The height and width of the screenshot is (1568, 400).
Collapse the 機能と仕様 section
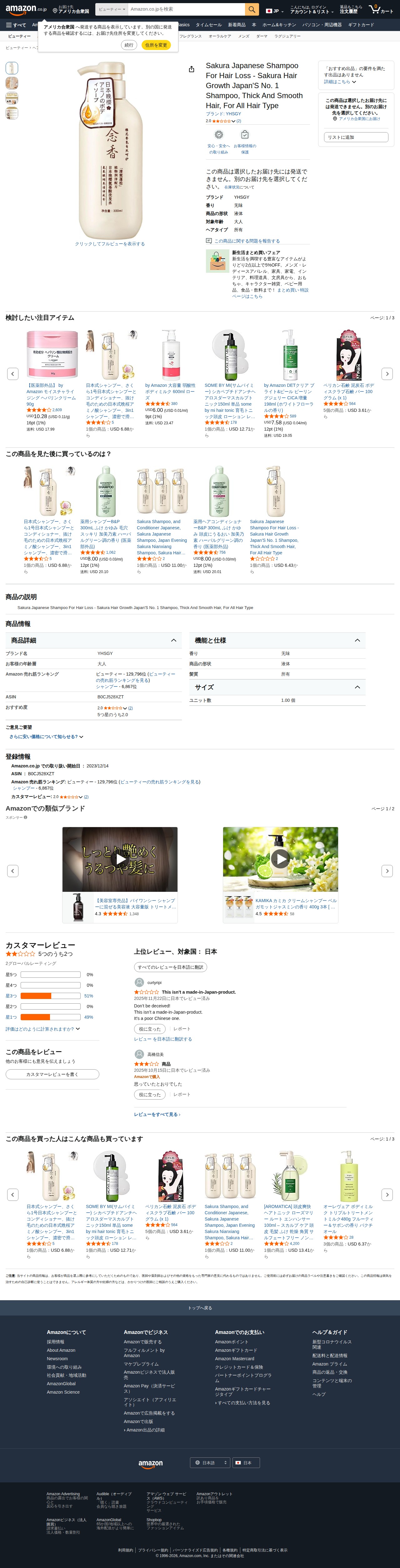pyautogui.click(x=357, y=640)
